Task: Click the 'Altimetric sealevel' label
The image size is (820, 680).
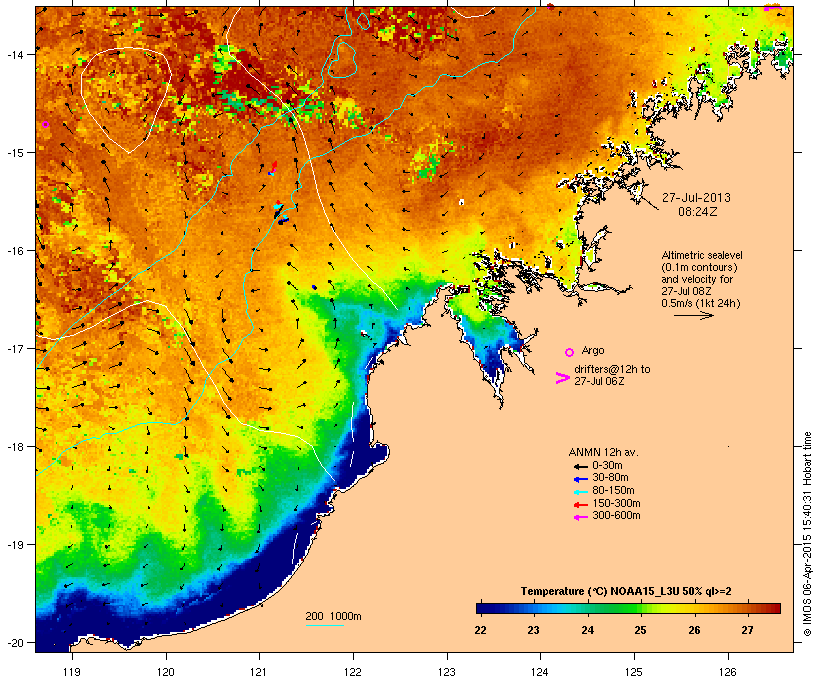Action: tap(702, 255)
